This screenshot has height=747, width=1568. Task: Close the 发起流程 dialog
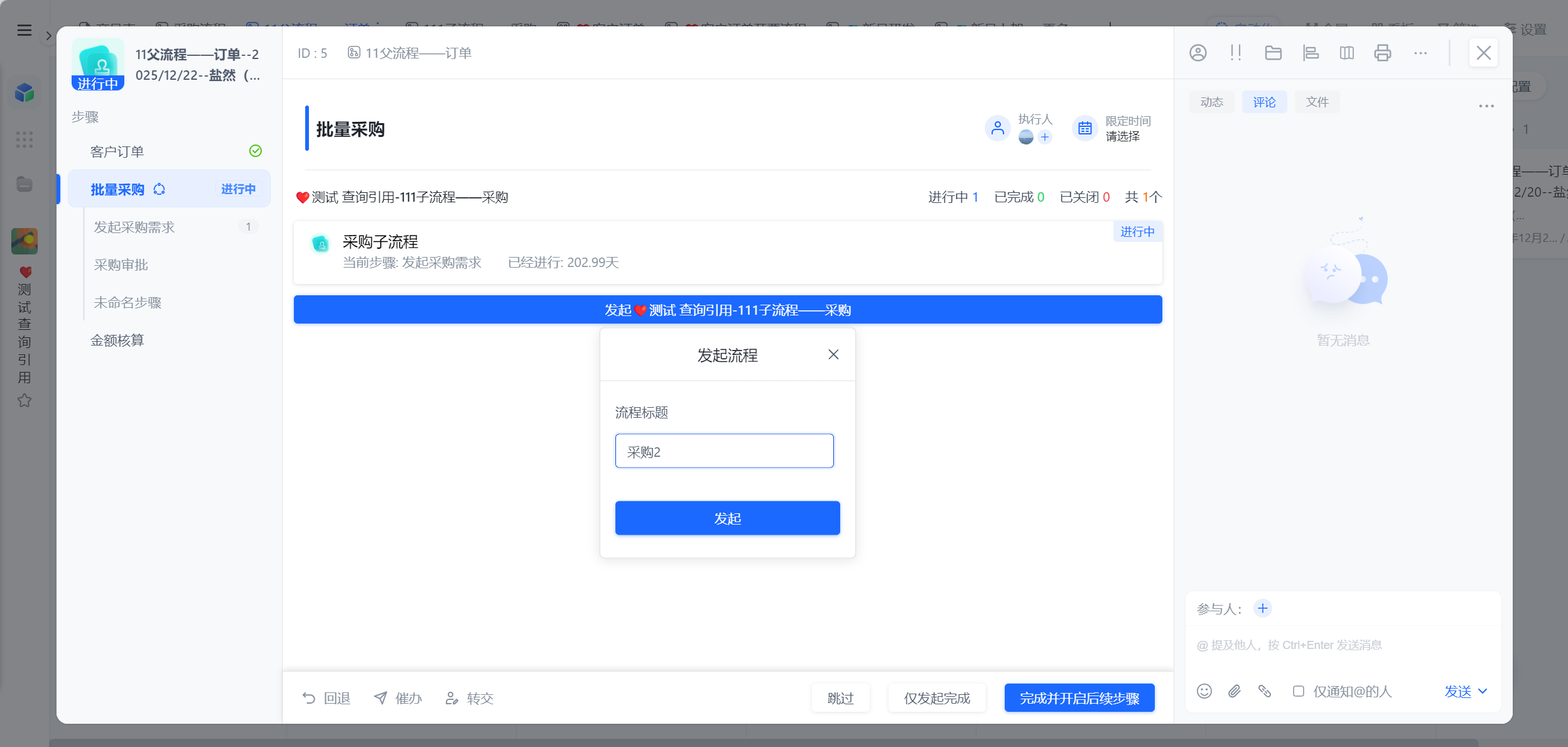tap(833, 355)
